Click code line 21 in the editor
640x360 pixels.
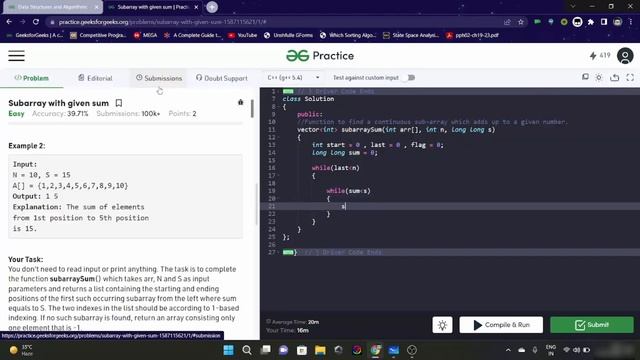[x=450, y=206]
